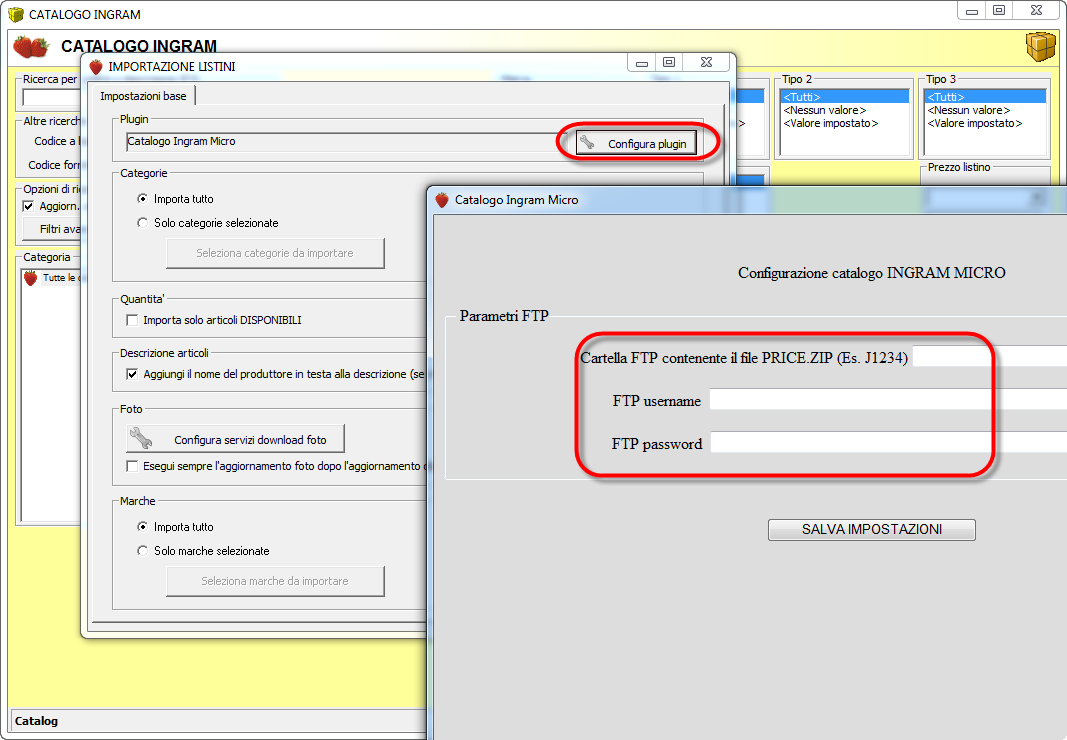Click the Configura plugin button
The image size is (1067, 740).
(636, 144)
